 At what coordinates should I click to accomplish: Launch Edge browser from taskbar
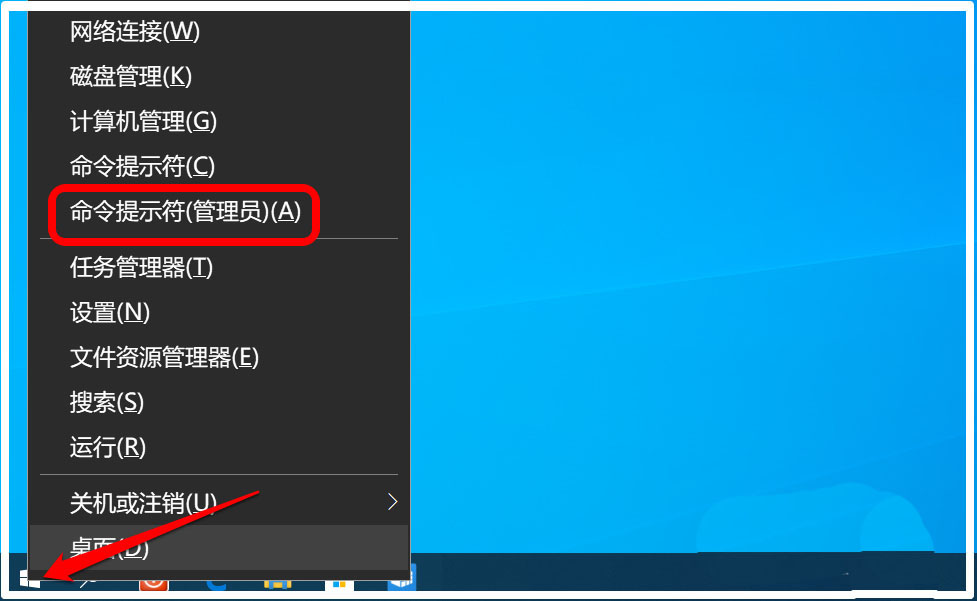click(x=216, y=584)
